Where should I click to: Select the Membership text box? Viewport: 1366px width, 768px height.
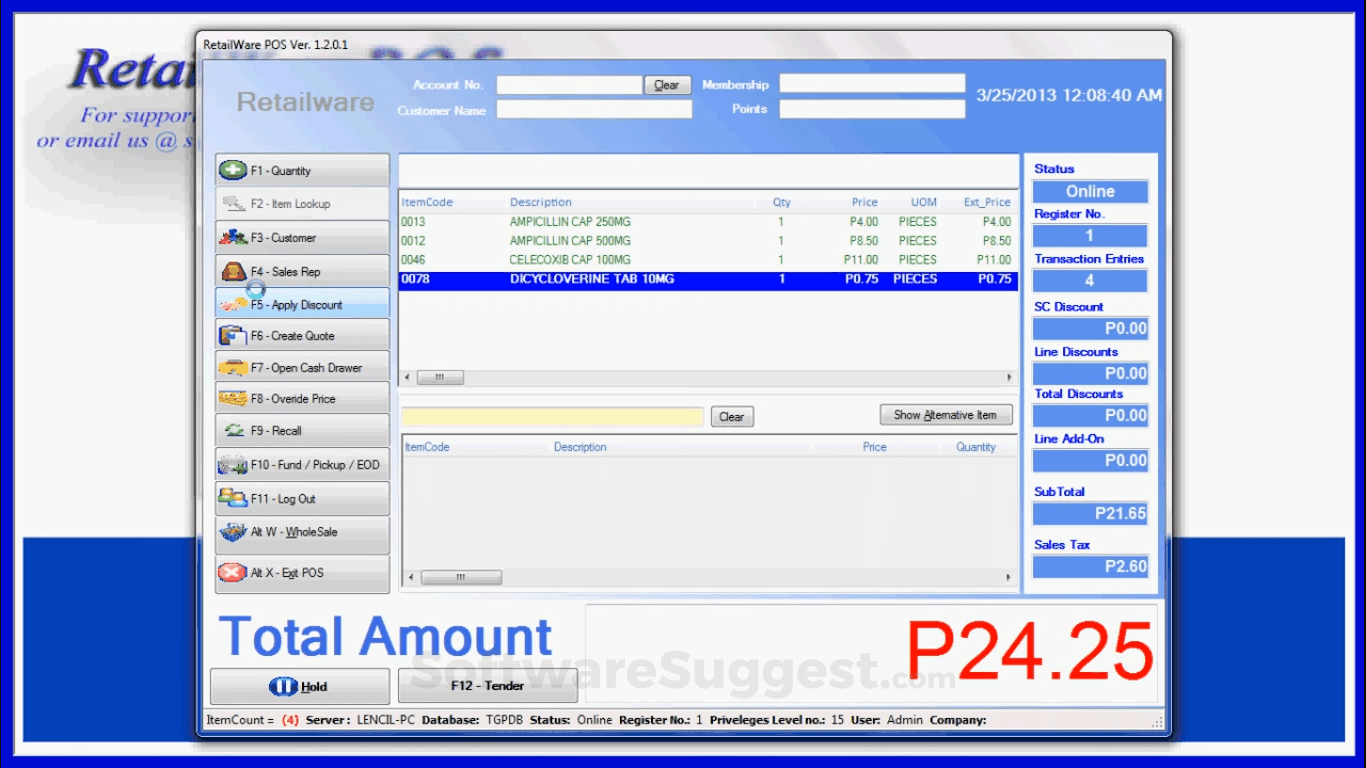point(872,84)
